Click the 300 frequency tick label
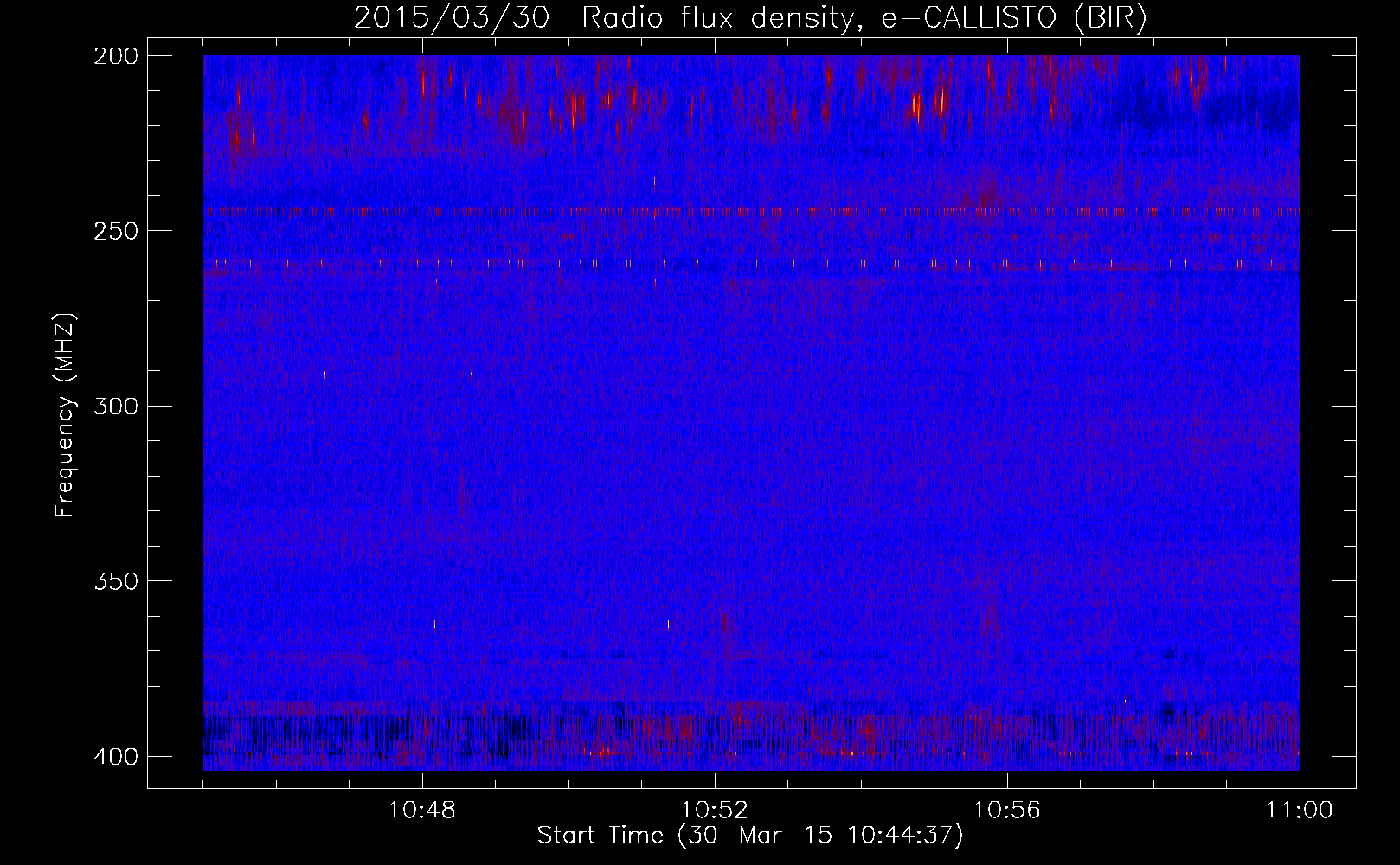The image size is (1400, 865). (x=115, y=406)
